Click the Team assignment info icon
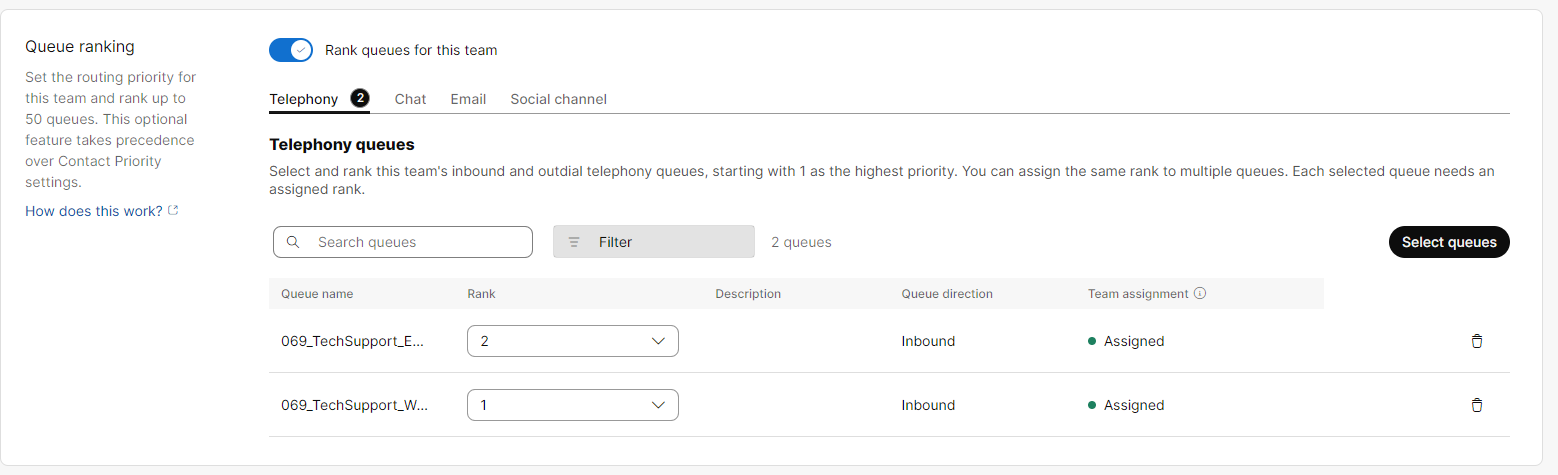The width and height of the screenshot is (1558, 475). point(1200,294)
